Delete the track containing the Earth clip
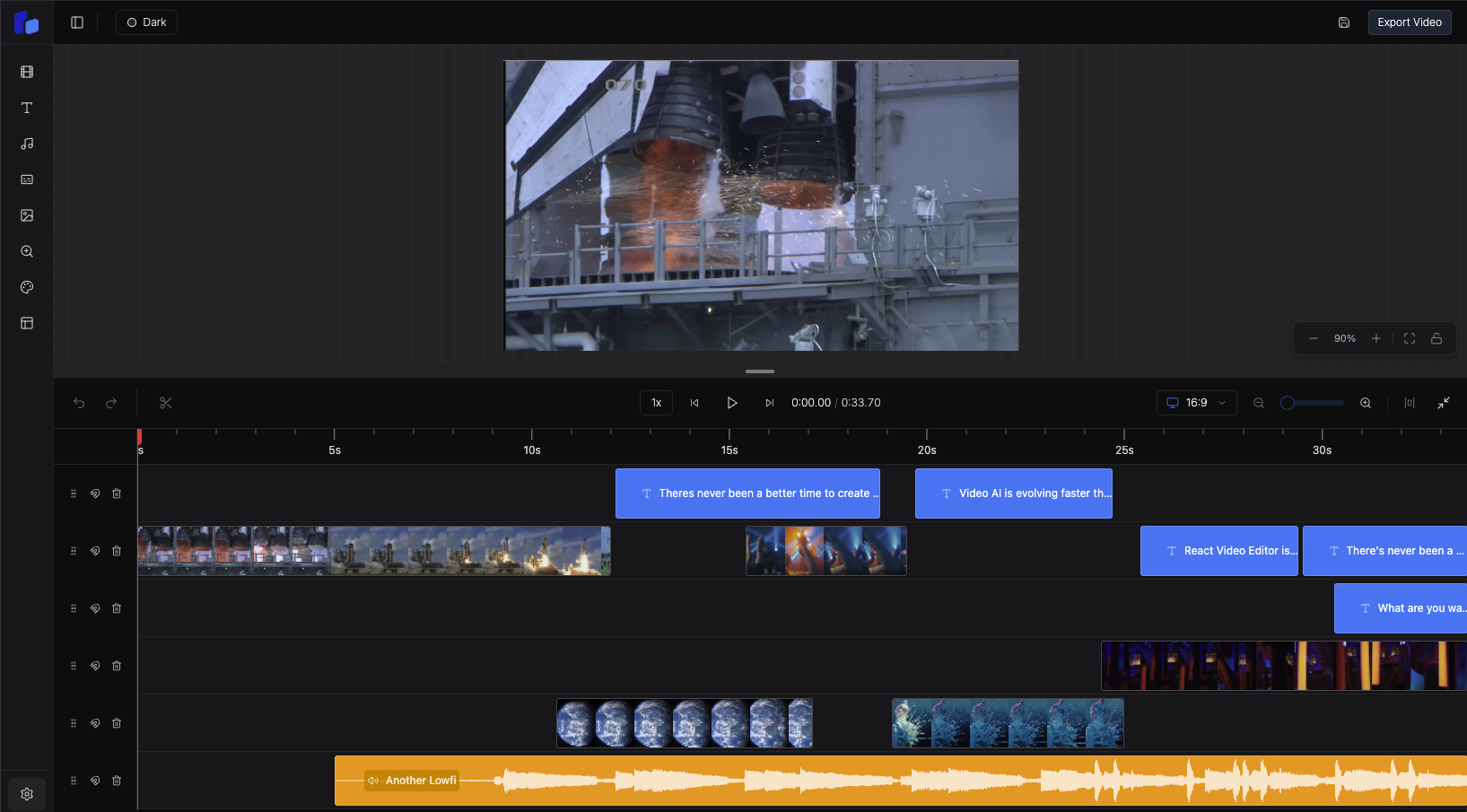Screen dimensions: 1467x812 coord(117,723)
